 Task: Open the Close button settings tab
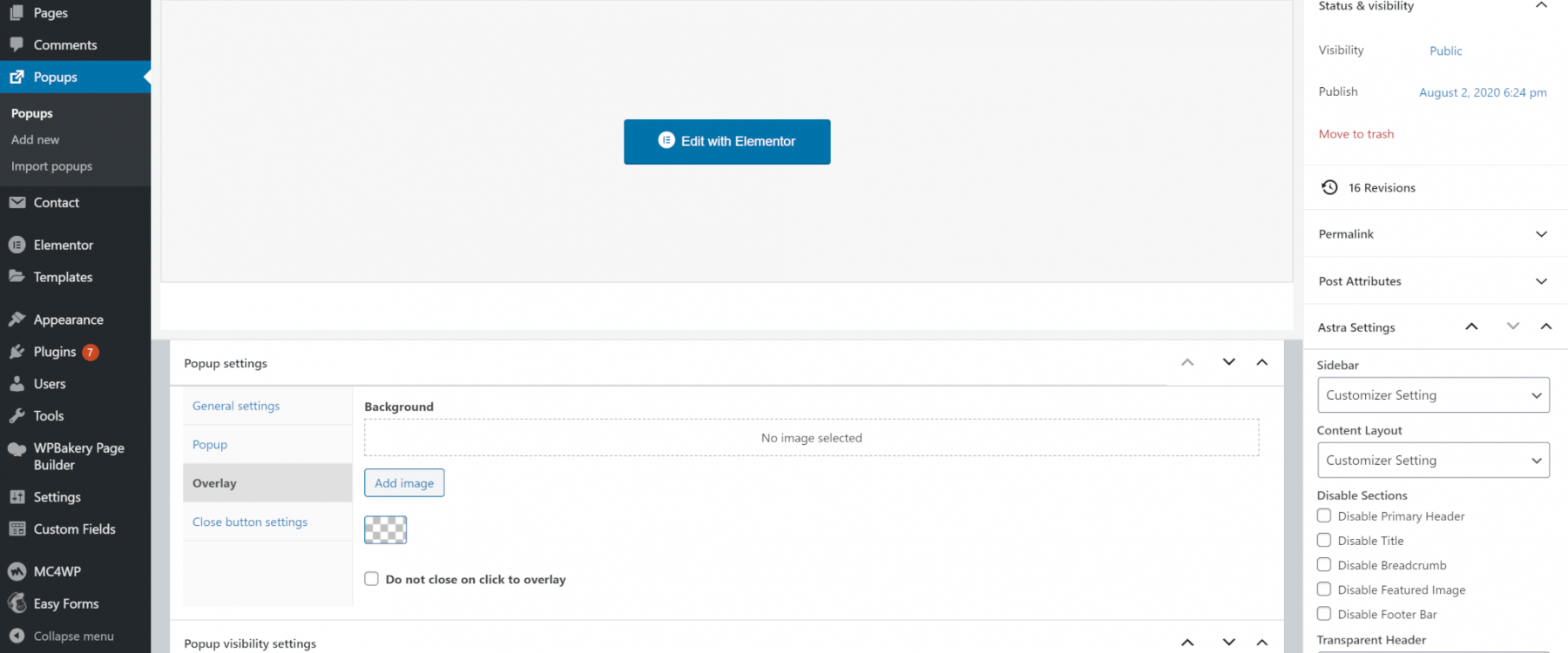tap(250, 522)
